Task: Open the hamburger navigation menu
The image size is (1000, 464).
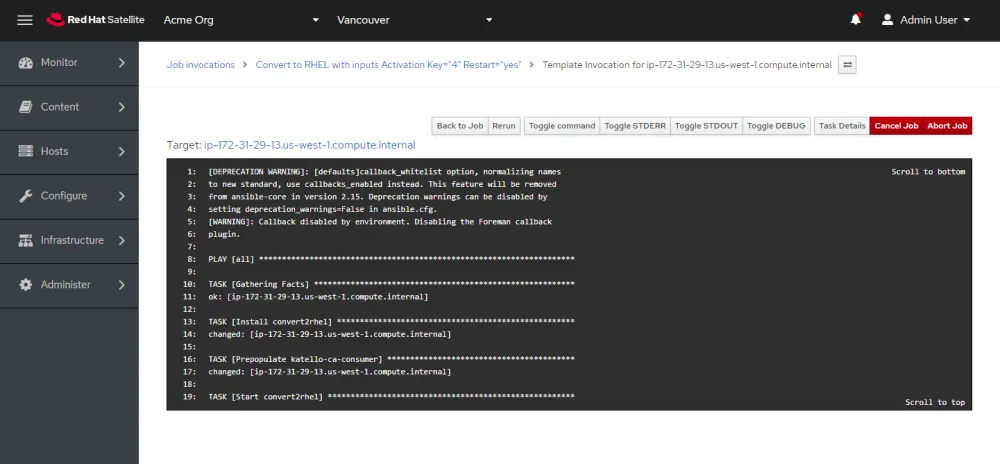Action: click(25, 20)
